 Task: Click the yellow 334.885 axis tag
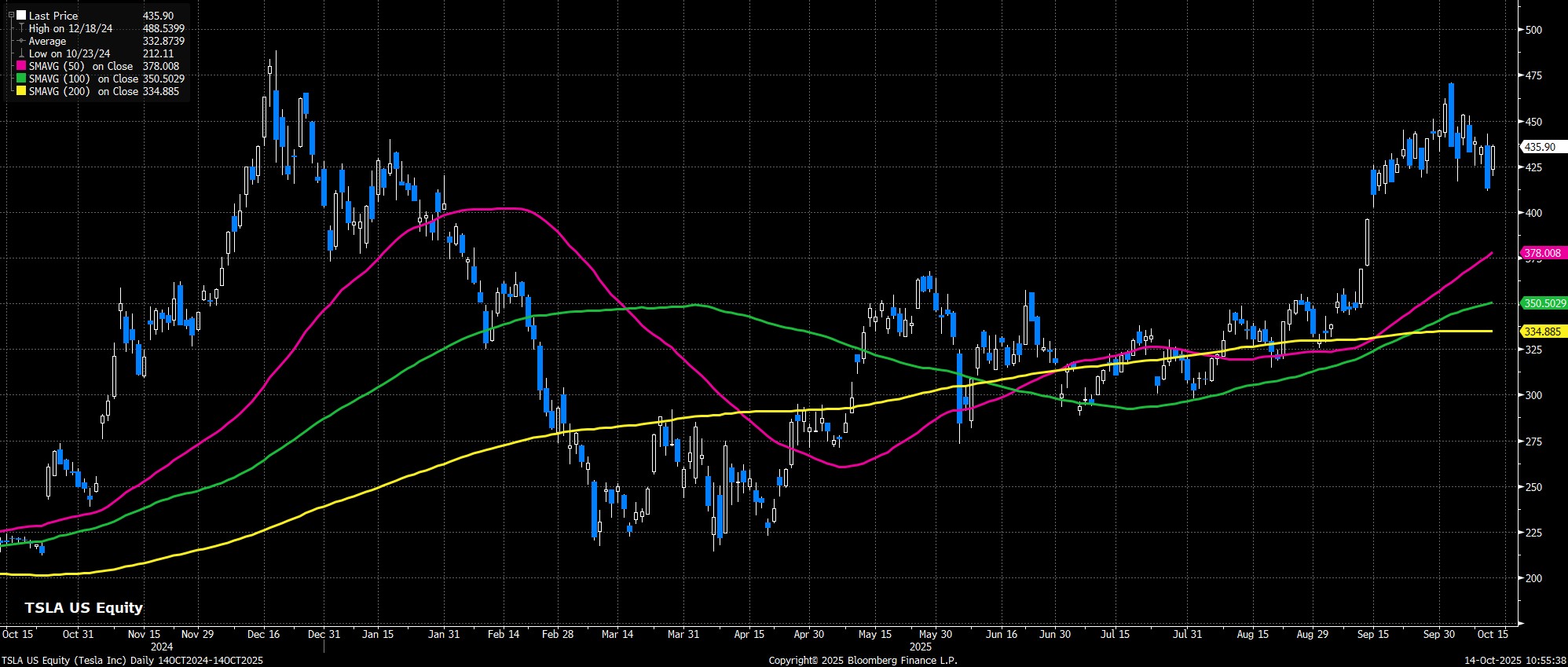(x=1543, y=332)
